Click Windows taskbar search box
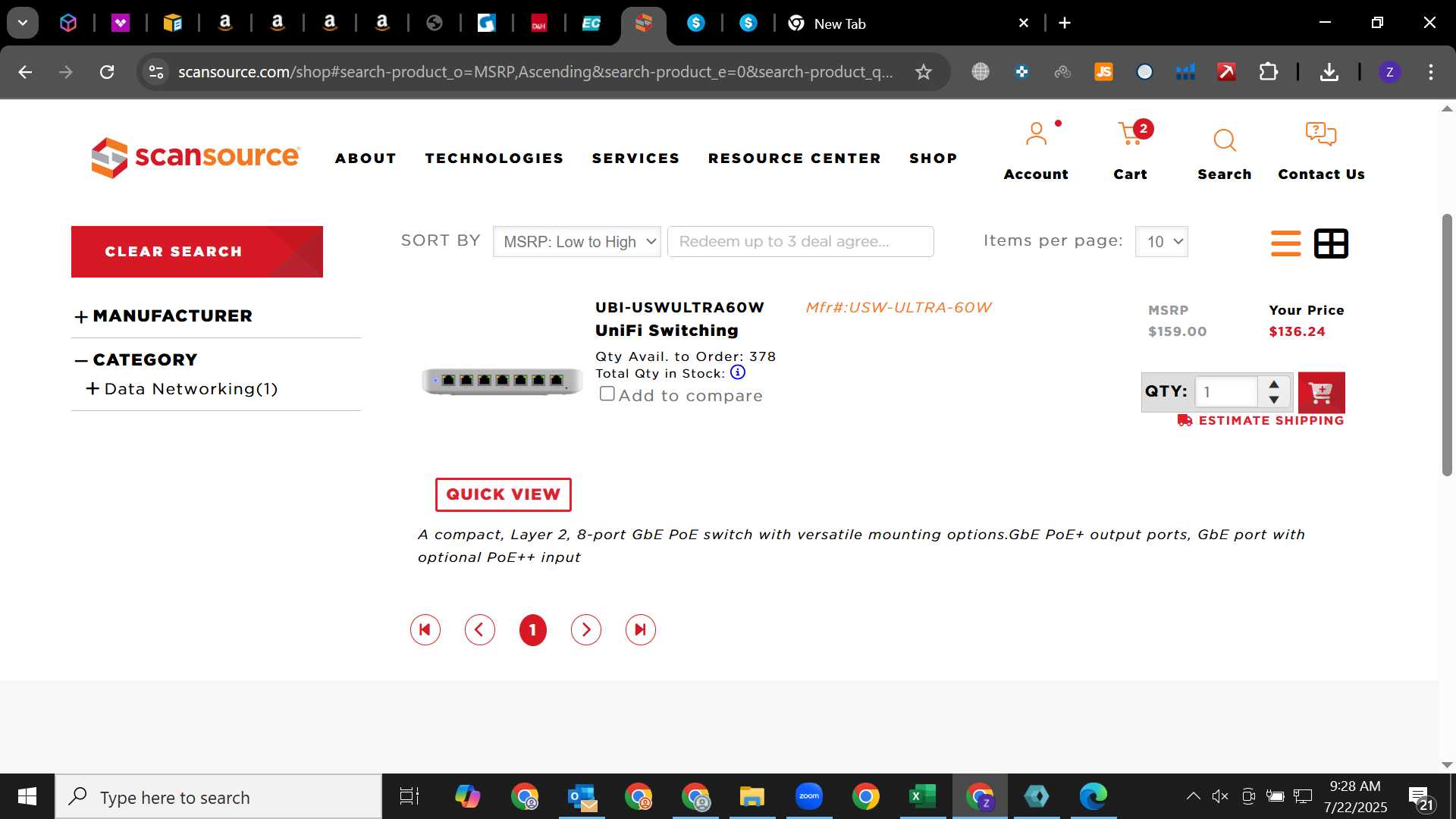 (218, 797)
